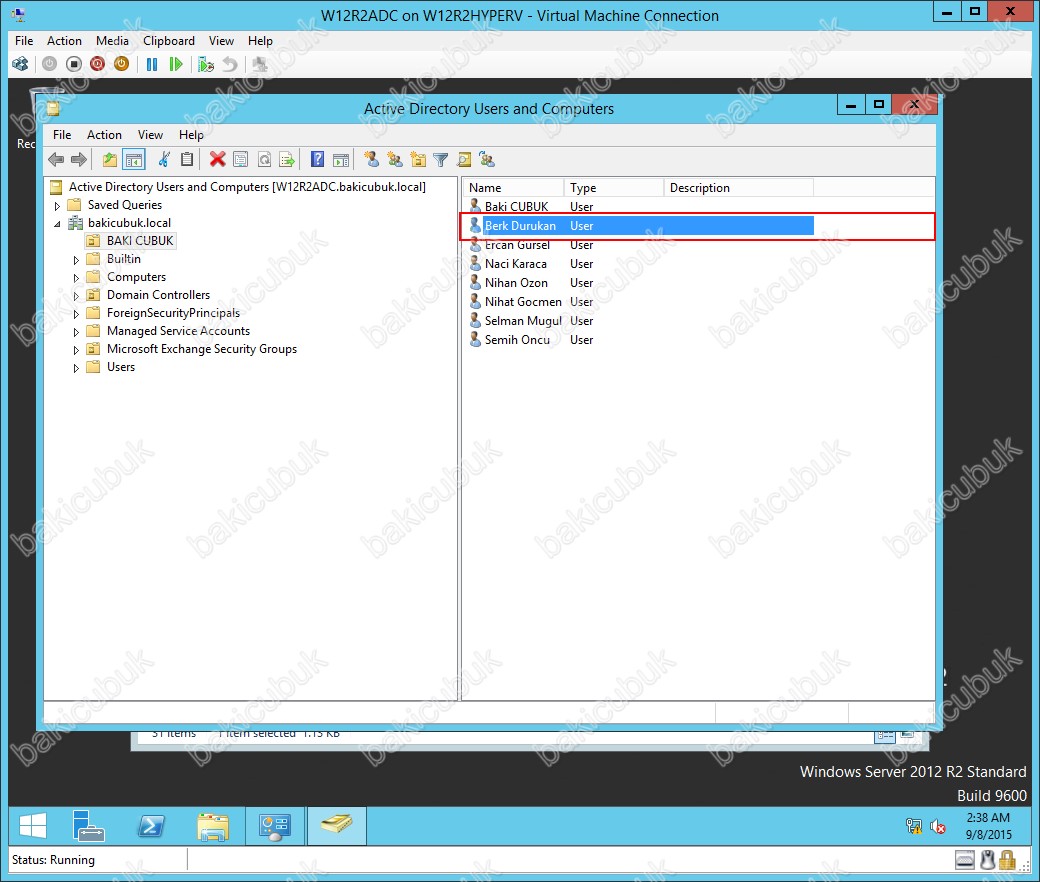Click the Create New Organizational Unit icon

pyautogui.click(x=418, y=159)
